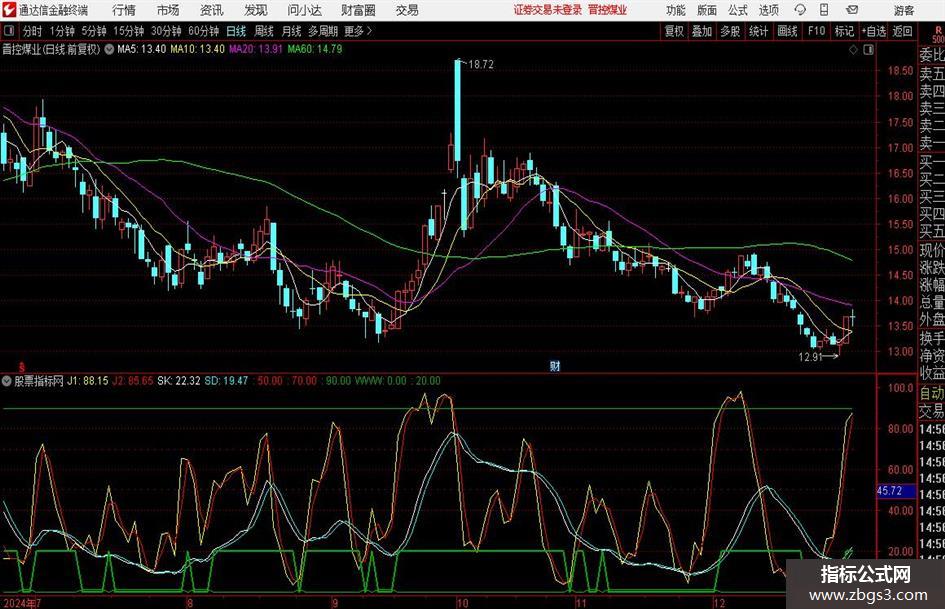Click the 股票指标网 indicator name
The width and height of the screenshot is (945, 609).
[39, 381]
